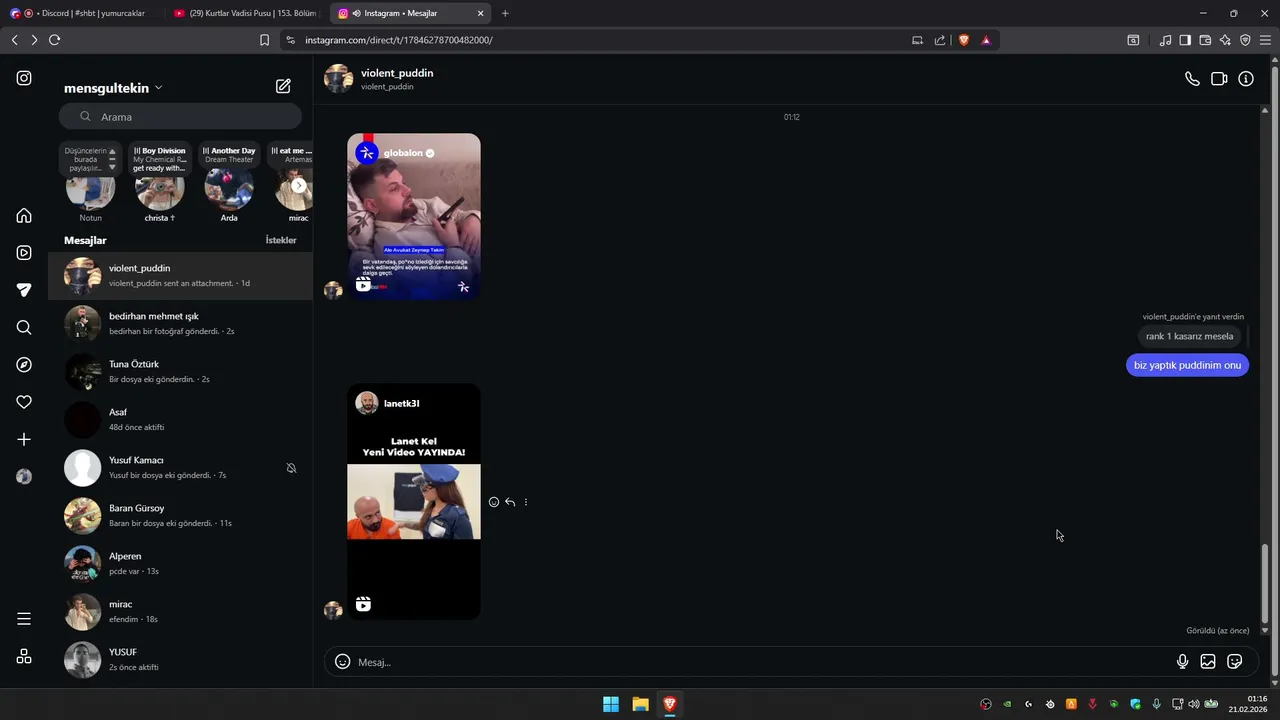
Task: Click the Arama search field
Action: (180, 116)
